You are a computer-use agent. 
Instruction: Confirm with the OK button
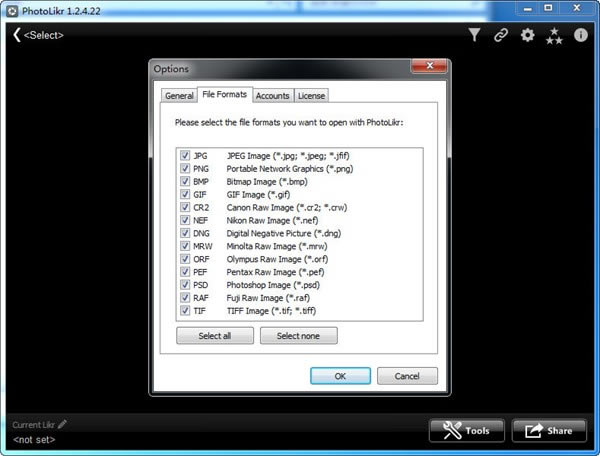(340, 376)
